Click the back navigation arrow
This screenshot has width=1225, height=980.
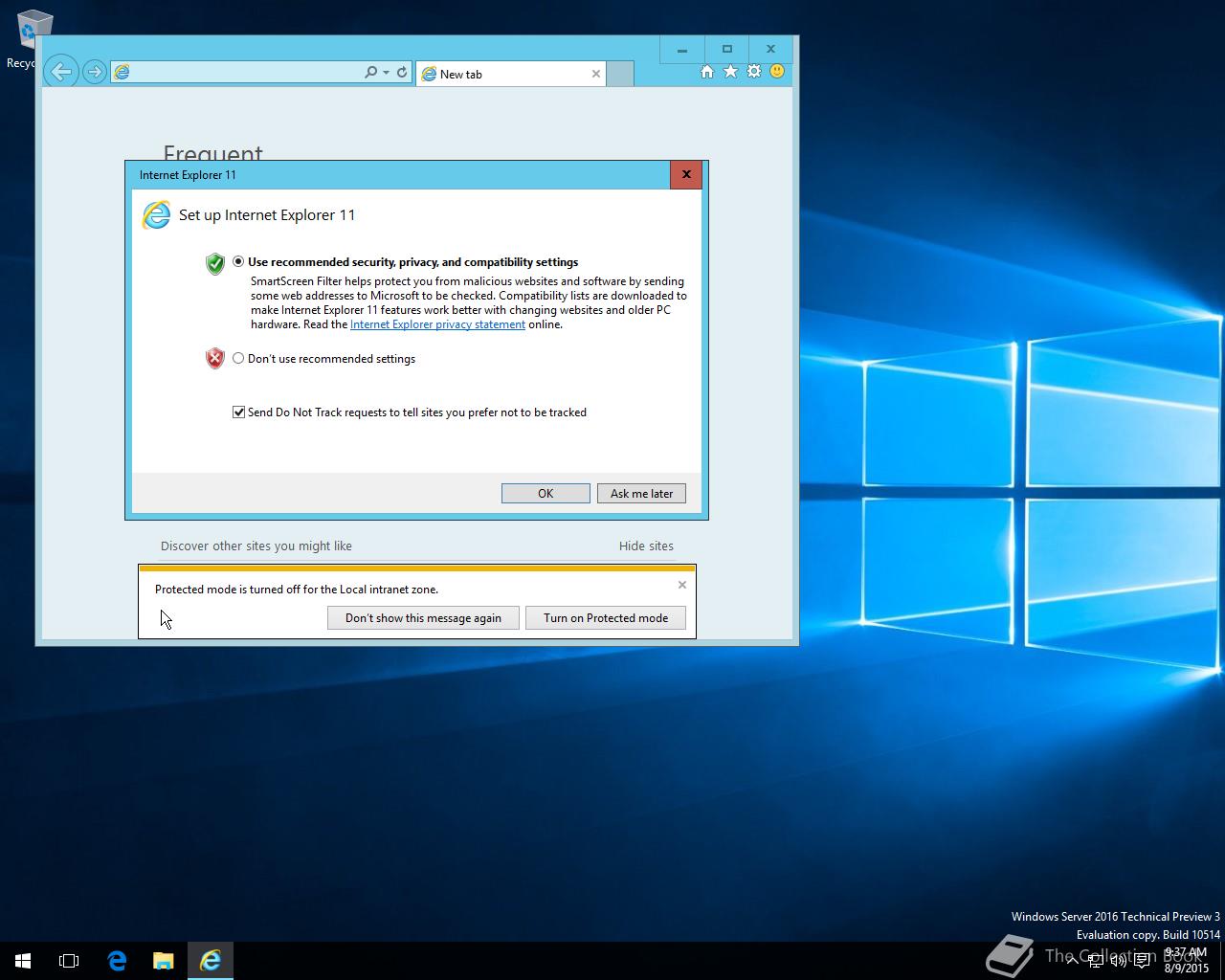[x=60, y=71]
